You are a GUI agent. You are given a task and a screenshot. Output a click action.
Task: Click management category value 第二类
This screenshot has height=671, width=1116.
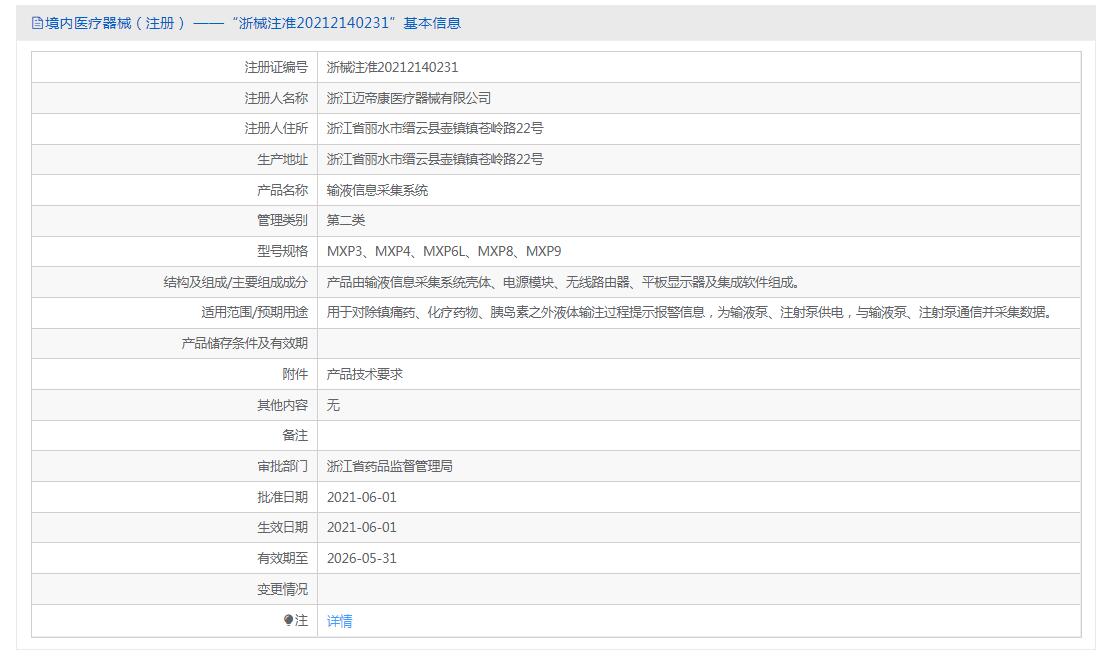[x=346, y=221]
